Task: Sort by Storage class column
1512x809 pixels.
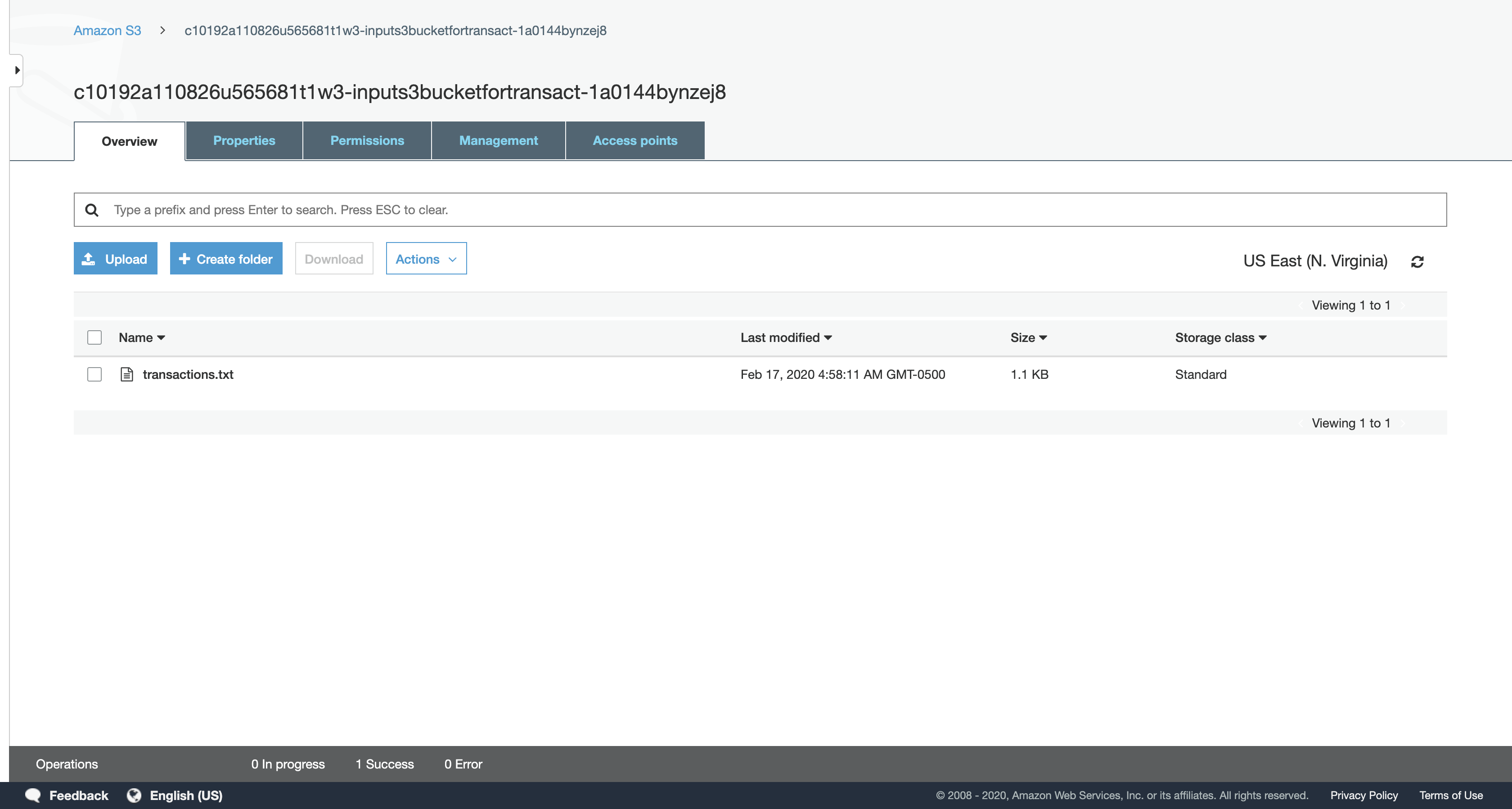Action: point(1220,337)
